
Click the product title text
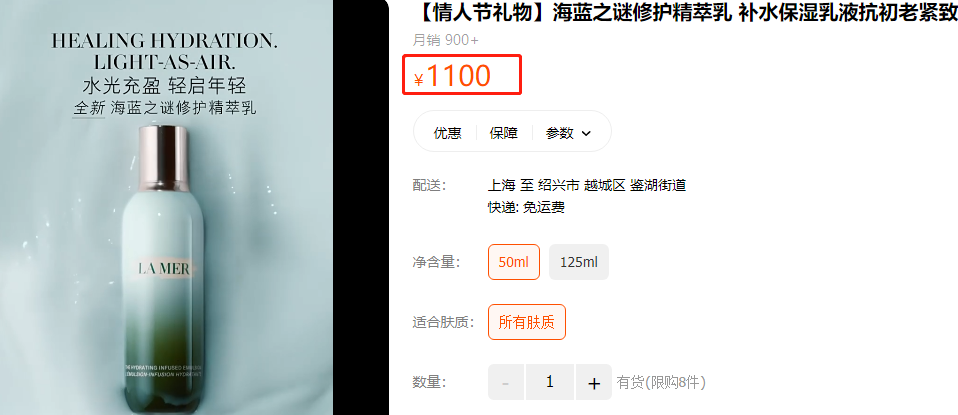685,12
